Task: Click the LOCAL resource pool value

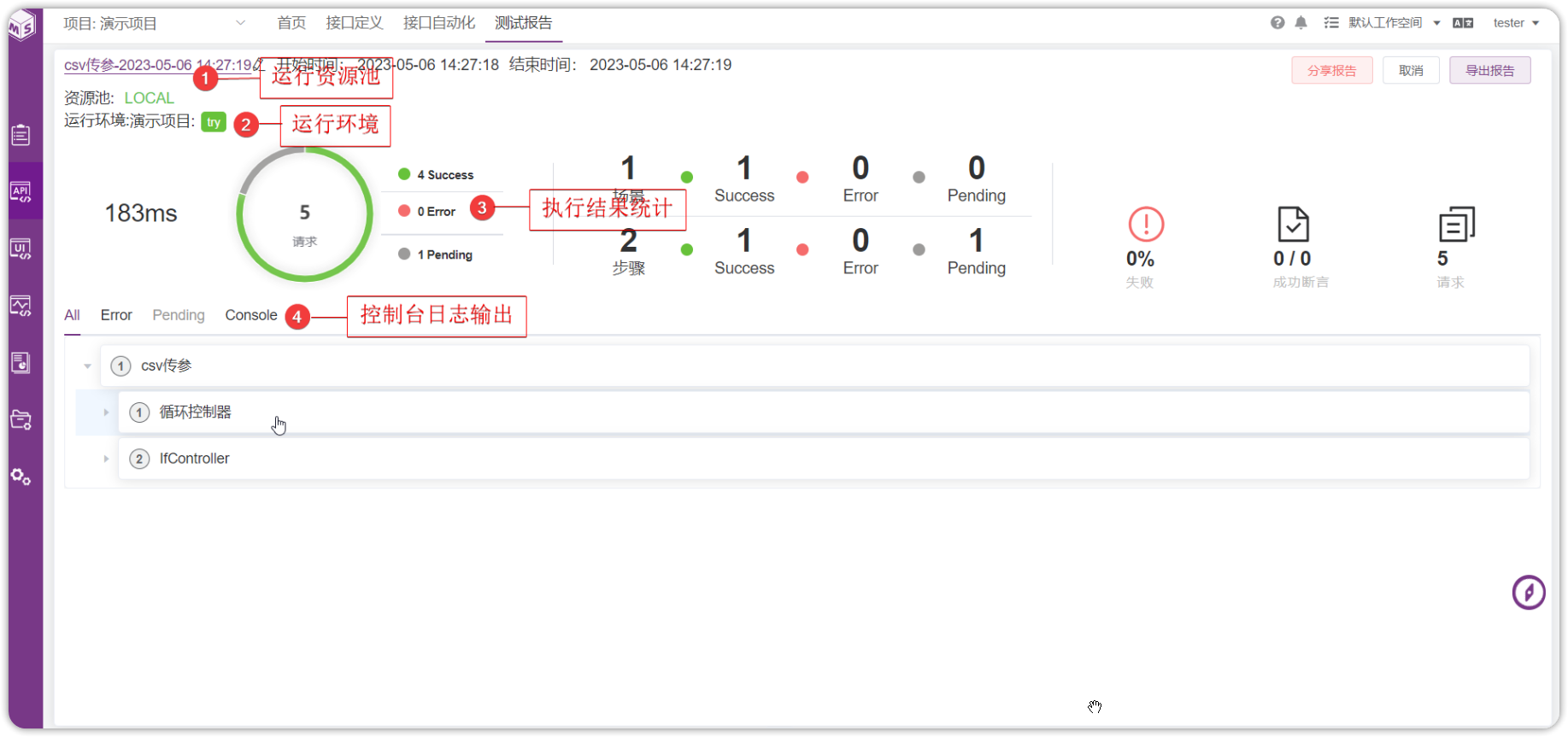Action: tap(150, 98)
